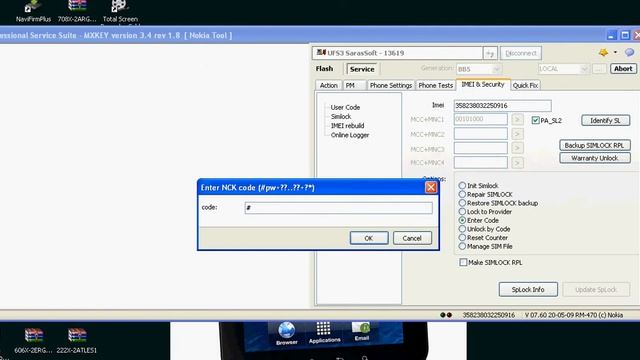The image size is (640, 360).
Task: Enable the Make SIMLOCK RPL checkbox
Action: click(x=463, y=262)
